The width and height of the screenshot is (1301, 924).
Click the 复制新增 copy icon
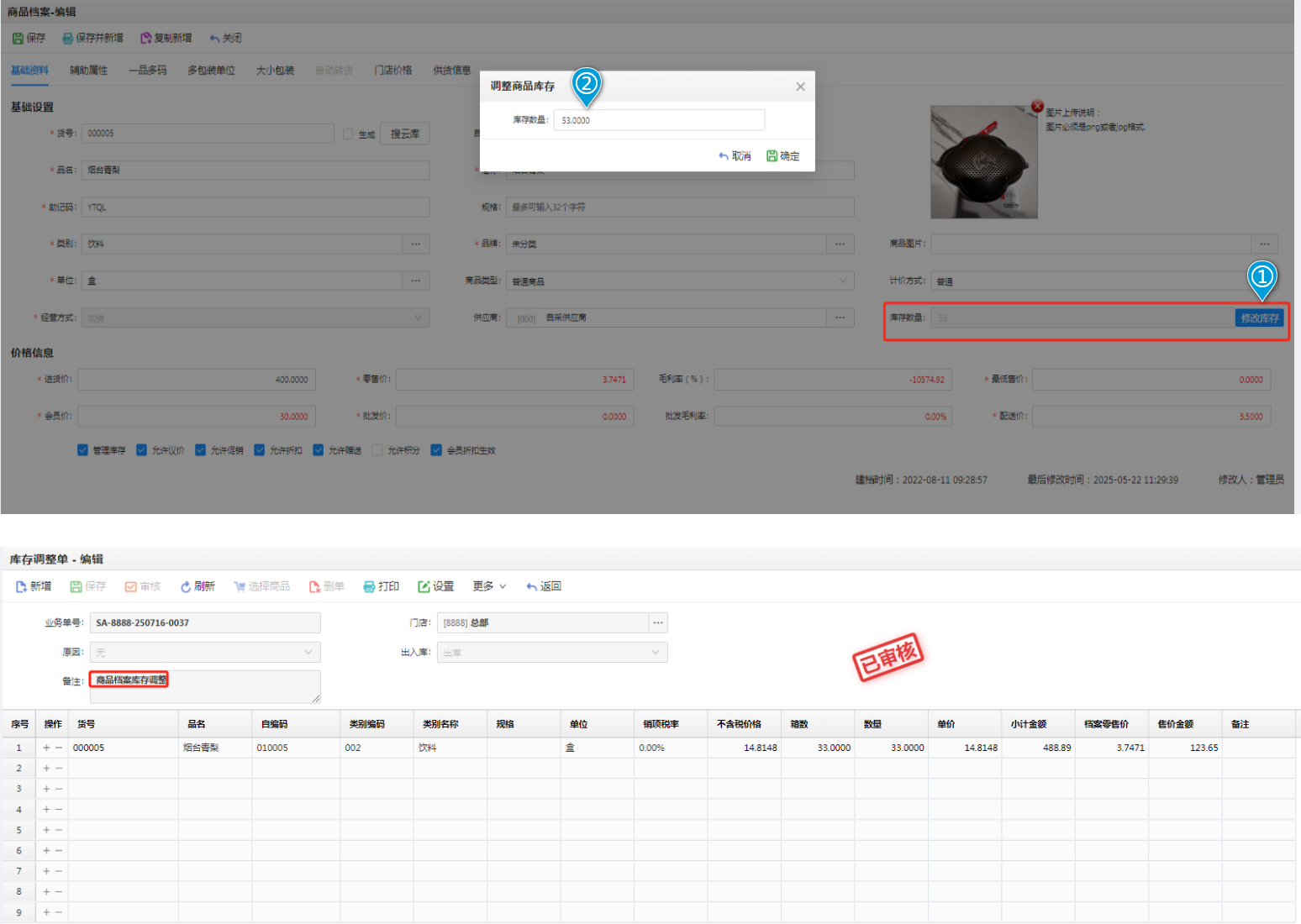(x=146, y=38)
